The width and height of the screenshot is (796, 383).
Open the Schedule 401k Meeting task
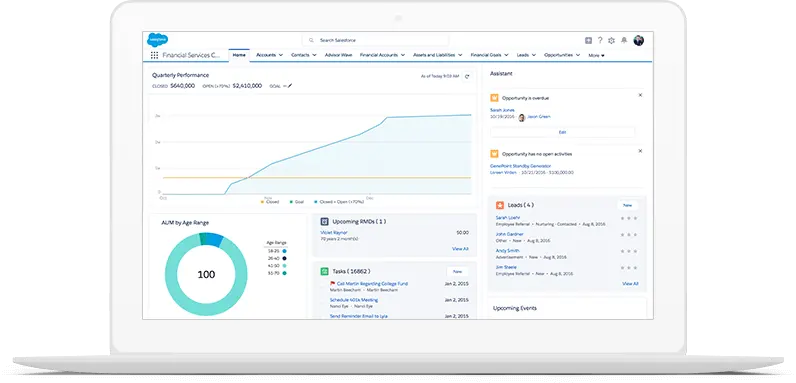point(354,300)
